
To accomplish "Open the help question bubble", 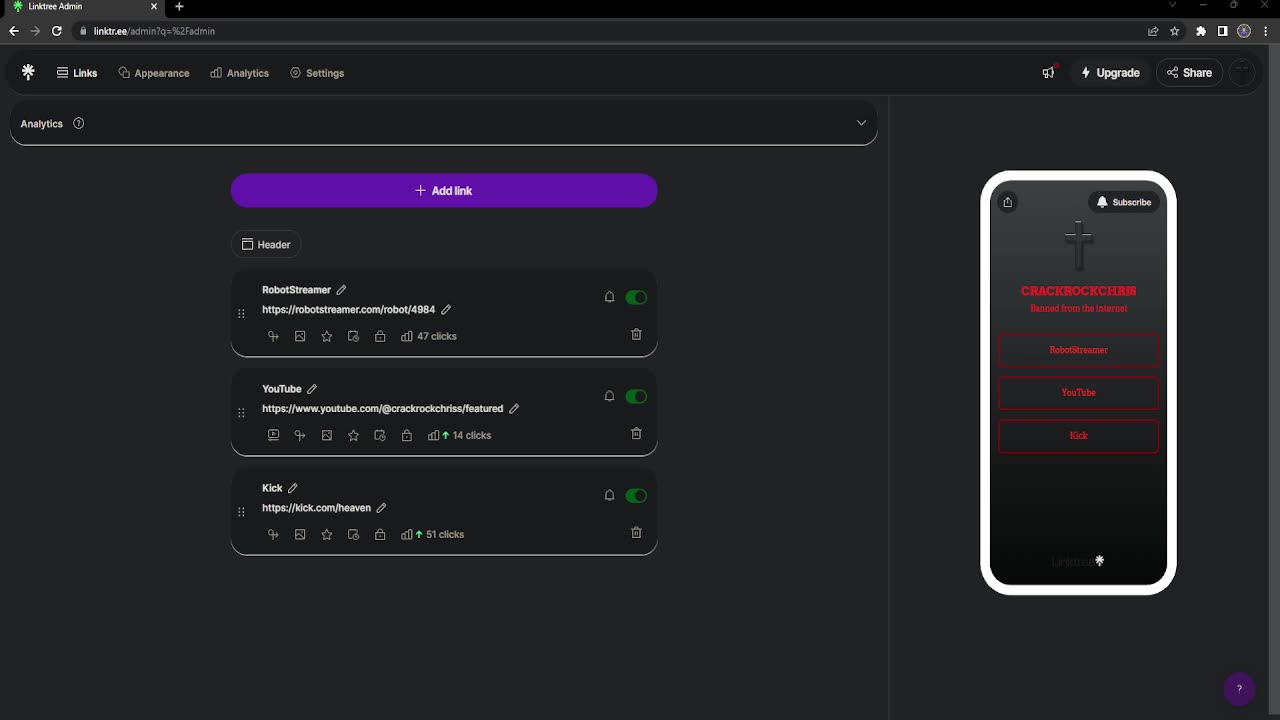I will pyautogui.click(x=1239, y=689).
